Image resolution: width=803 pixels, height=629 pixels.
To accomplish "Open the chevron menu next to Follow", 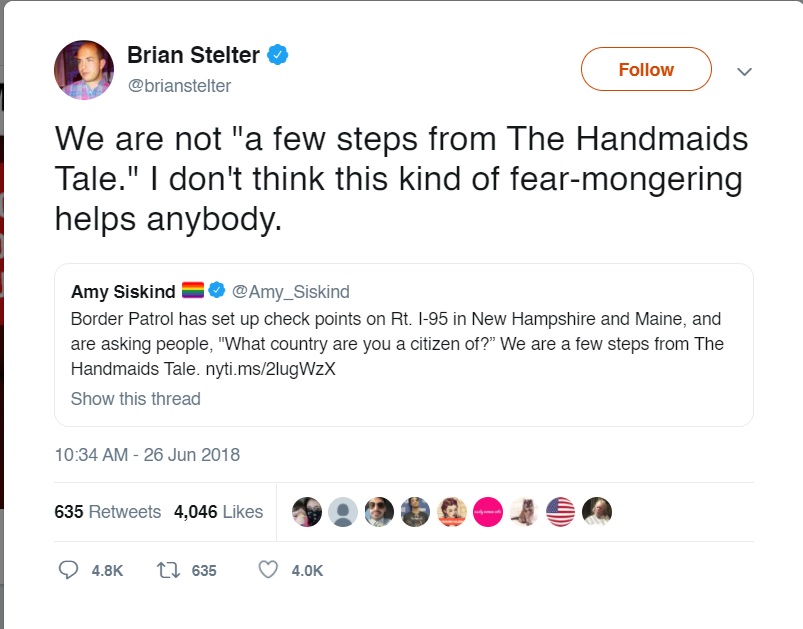I will tap(745, 71).
